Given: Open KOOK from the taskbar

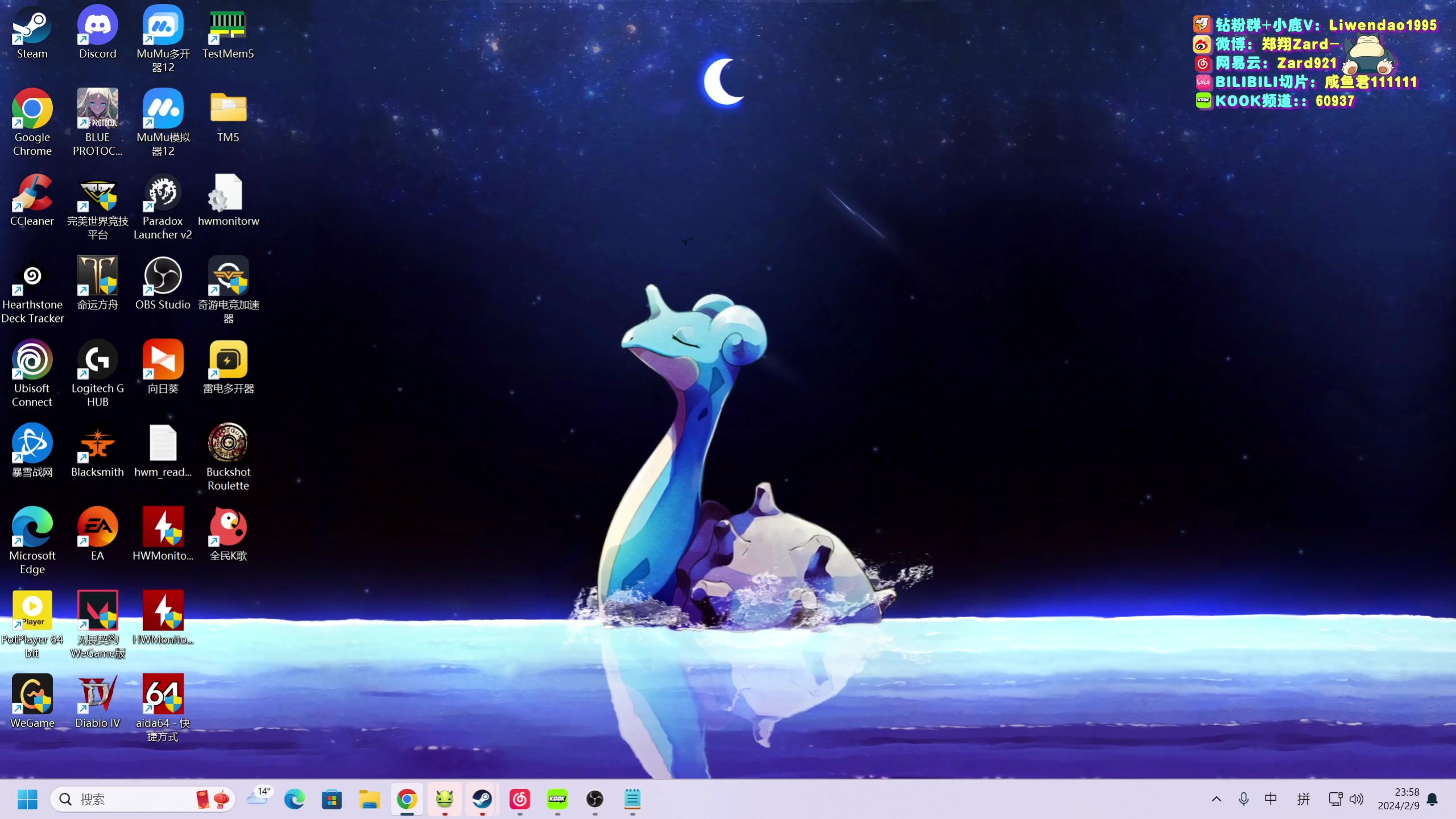Looking at the screenshot, I should click(x=557, y=799).
